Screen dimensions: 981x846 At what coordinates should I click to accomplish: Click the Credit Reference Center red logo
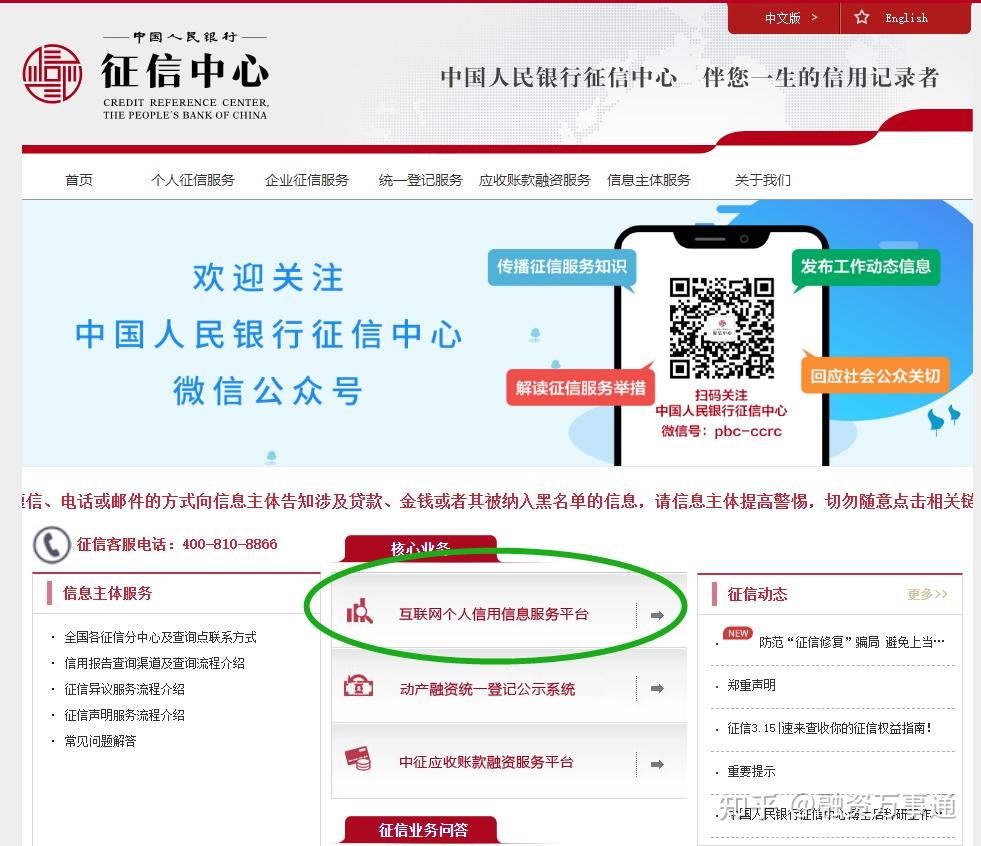coord(52,73)
